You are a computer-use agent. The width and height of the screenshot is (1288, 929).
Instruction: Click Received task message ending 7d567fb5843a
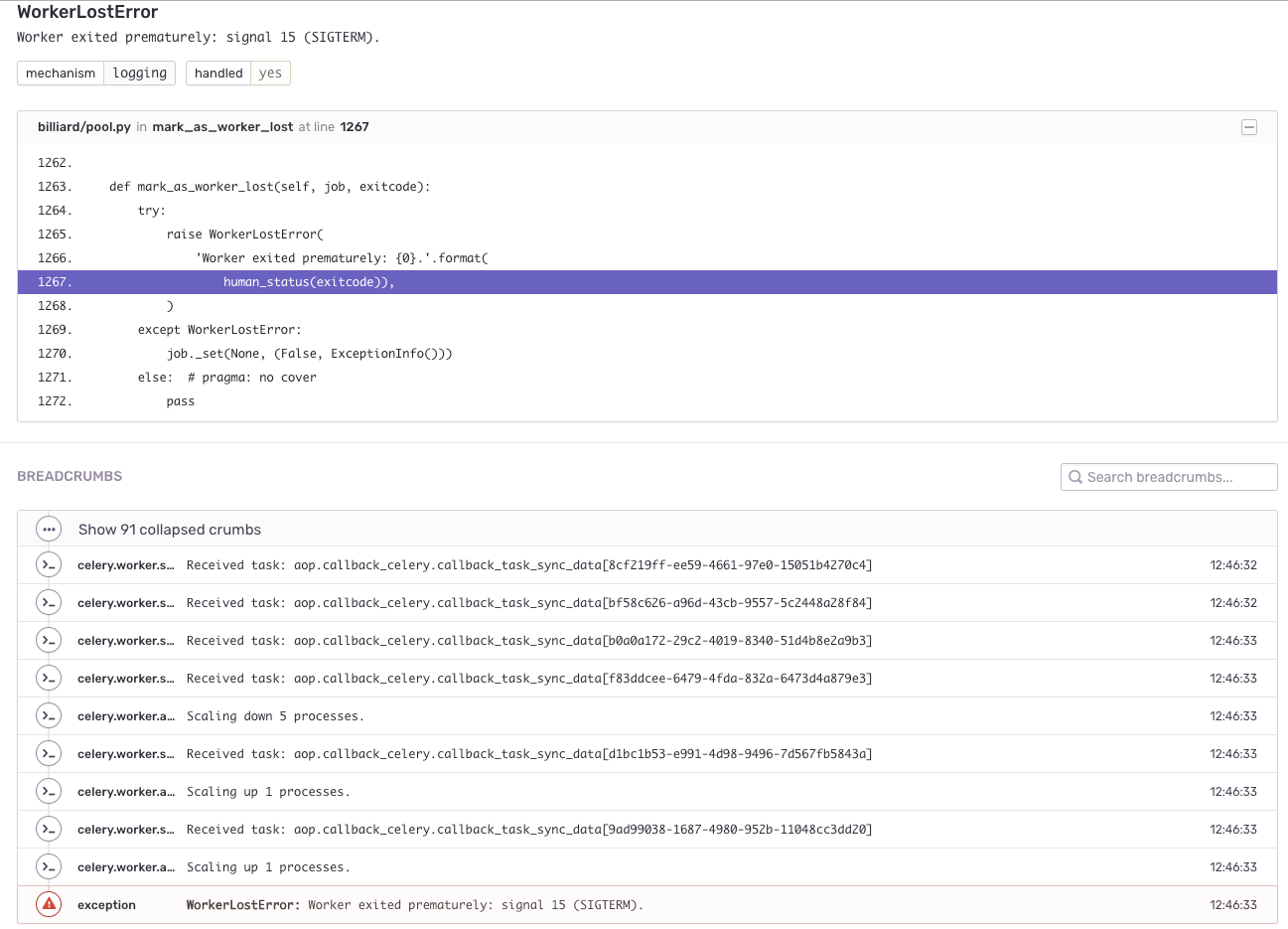tap(529, 754)
